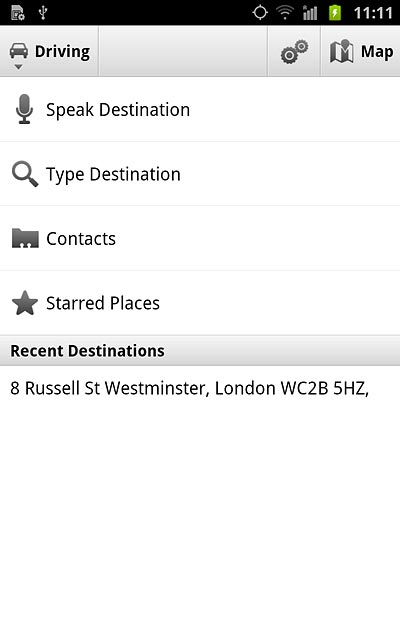Tap the star icon for starred places
The image size is (400, 640).
point(25,303)
